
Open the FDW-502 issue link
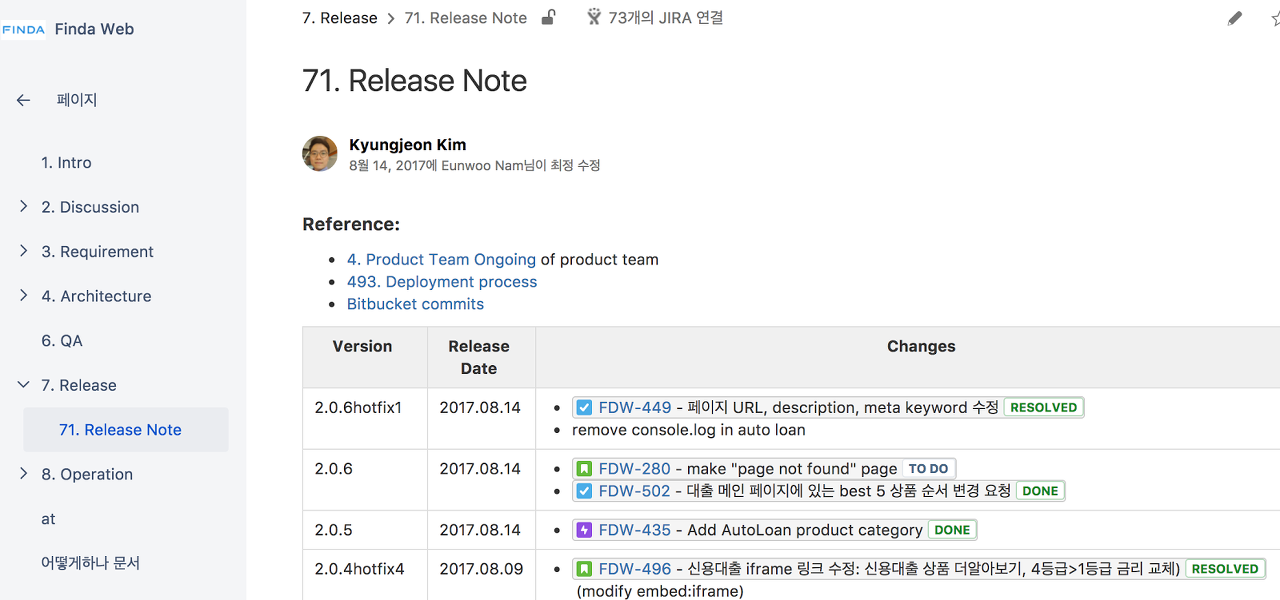634,491
